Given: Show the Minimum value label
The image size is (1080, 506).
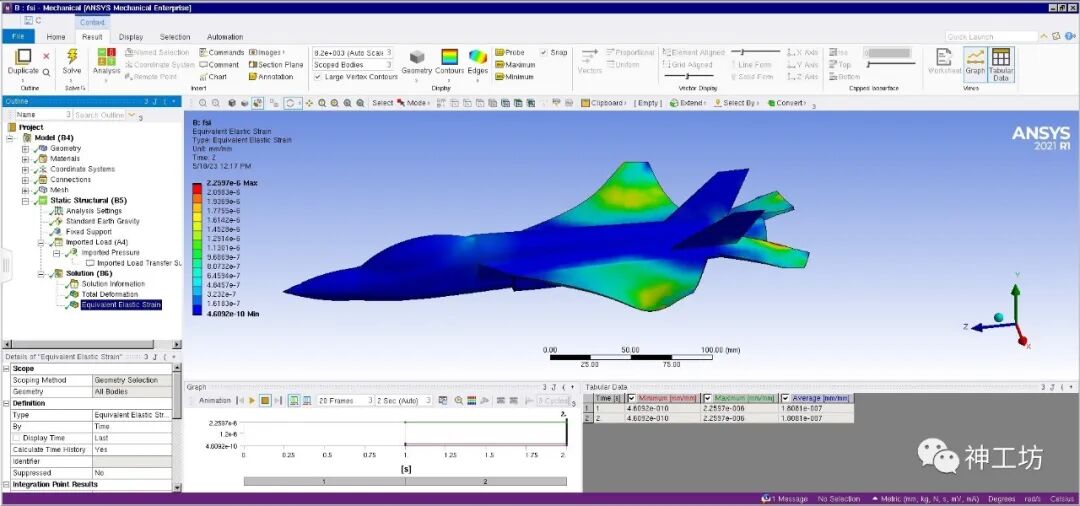Looking at the screenshot, I should (515, 77).
